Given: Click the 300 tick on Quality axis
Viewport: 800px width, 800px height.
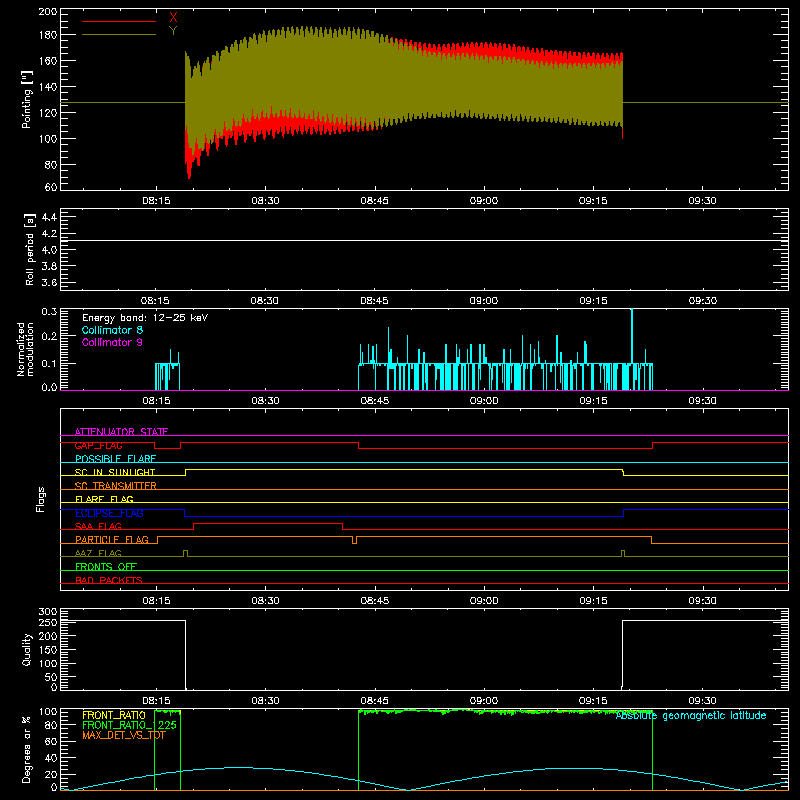Looking at the screenshot, I should [48, 611].
